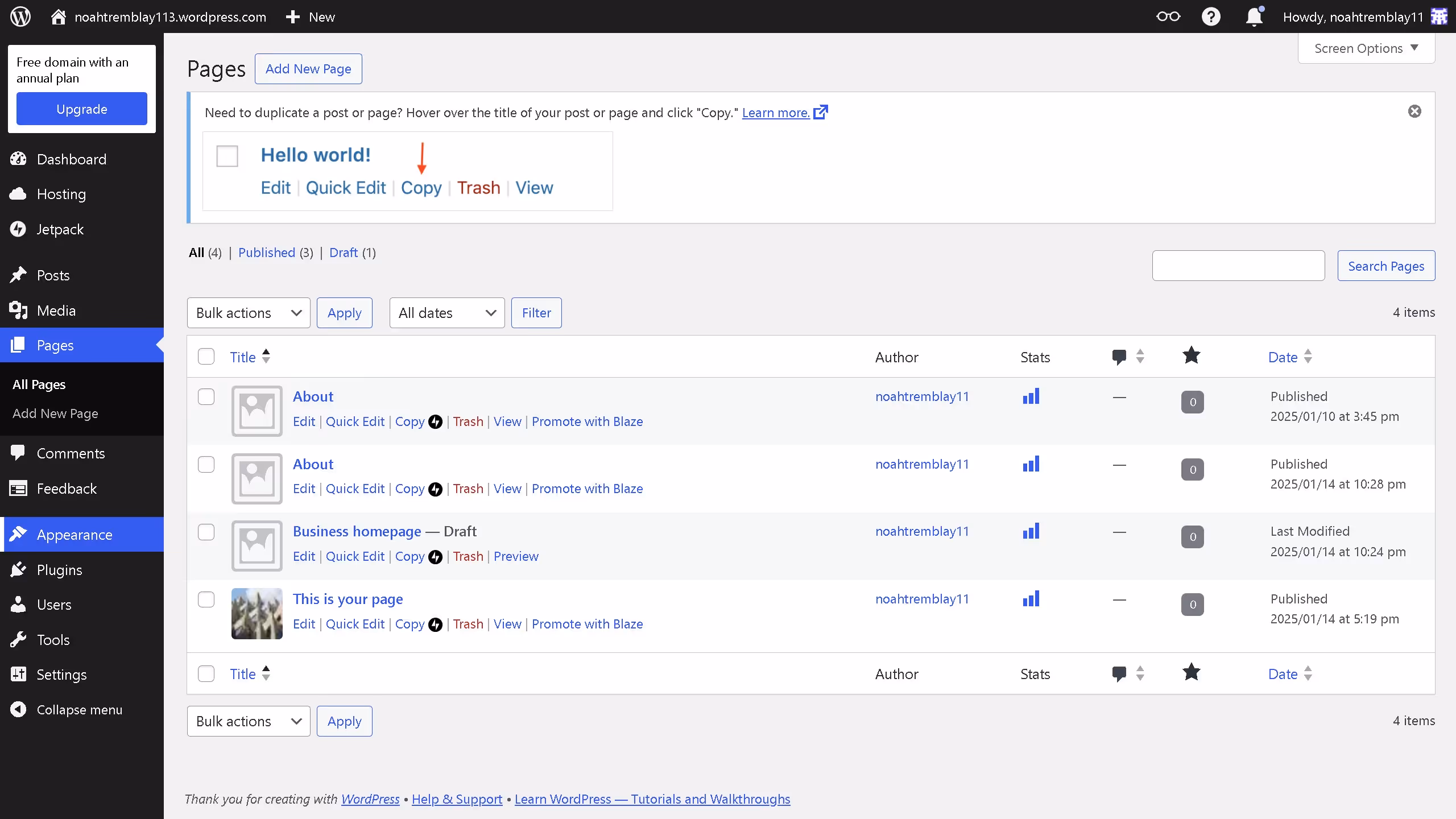Dismiss the duplicate page notice
1456x819 pixels.
[1414, 111]
